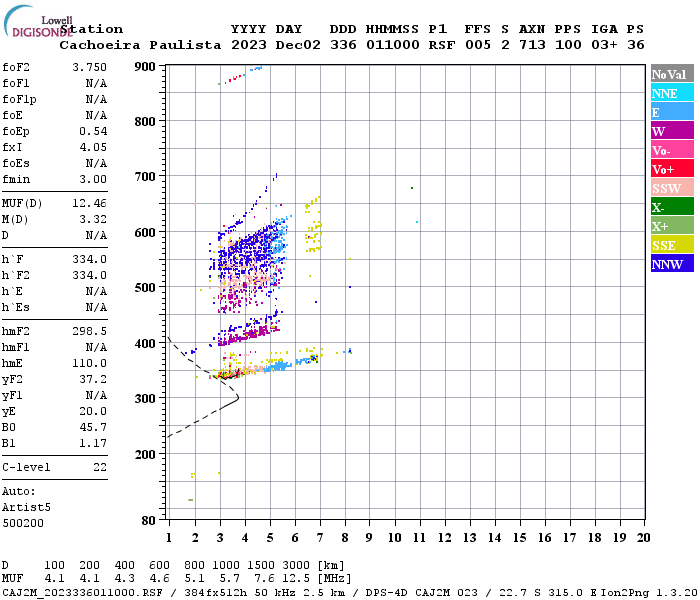
Task: Click the B1 value 1.17
Action: (x=93, y=443)
